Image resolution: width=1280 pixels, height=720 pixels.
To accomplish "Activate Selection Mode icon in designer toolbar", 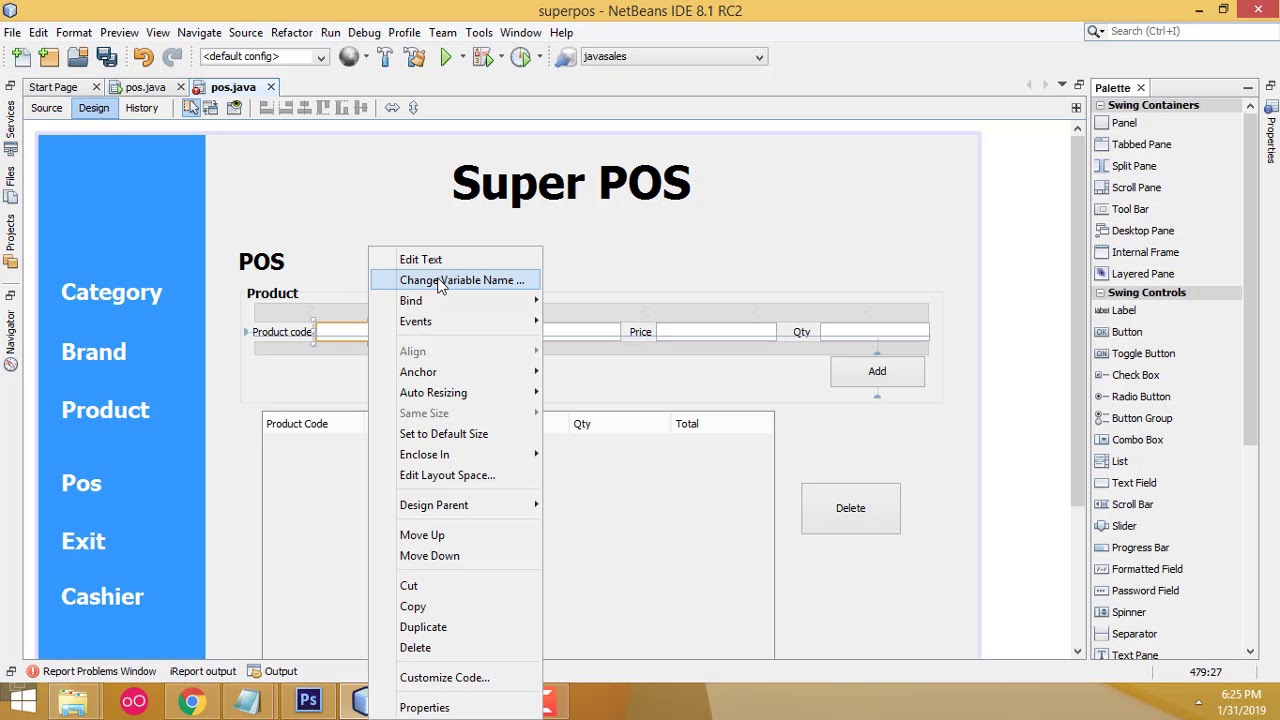I will (190, 108).
